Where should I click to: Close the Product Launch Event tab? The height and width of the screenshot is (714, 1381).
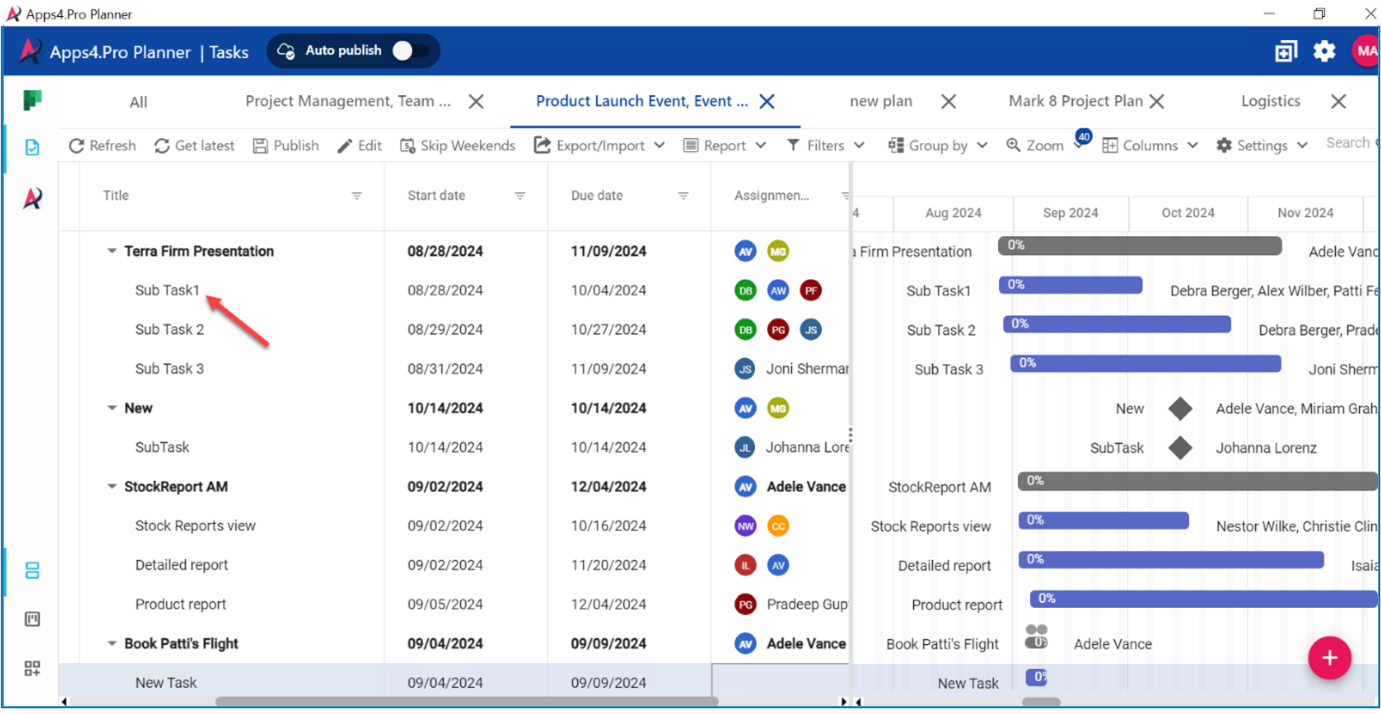click(x=767, y=101)
